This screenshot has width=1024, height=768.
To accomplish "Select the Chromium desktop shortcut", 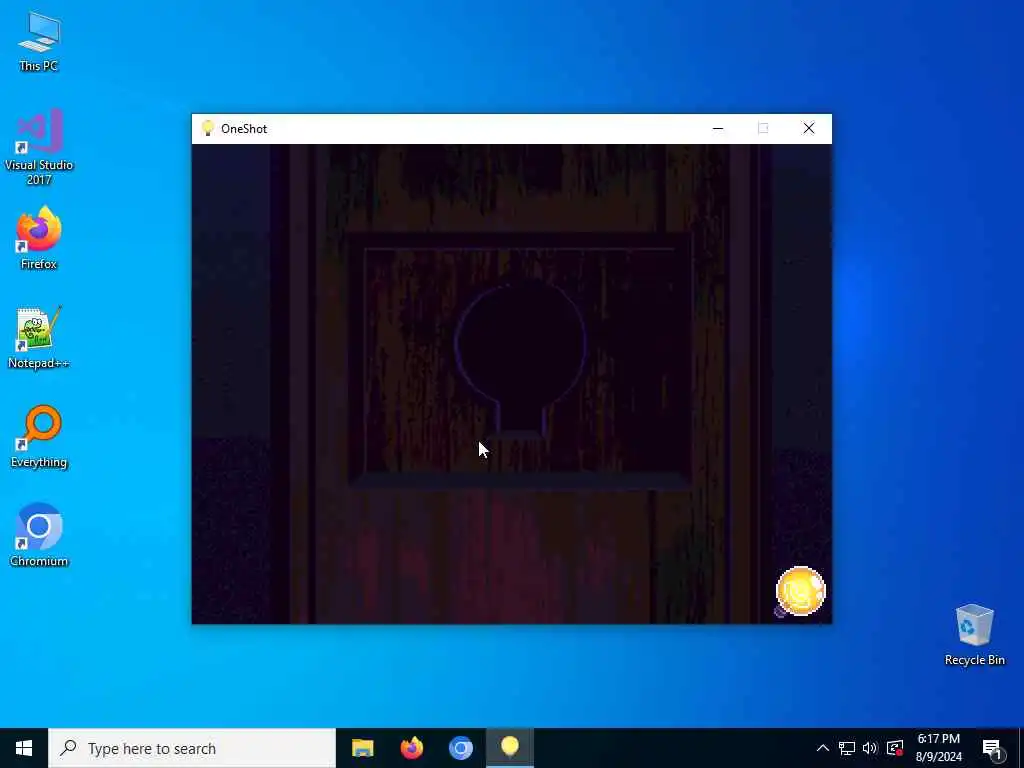I will click(x=39, y=536).
